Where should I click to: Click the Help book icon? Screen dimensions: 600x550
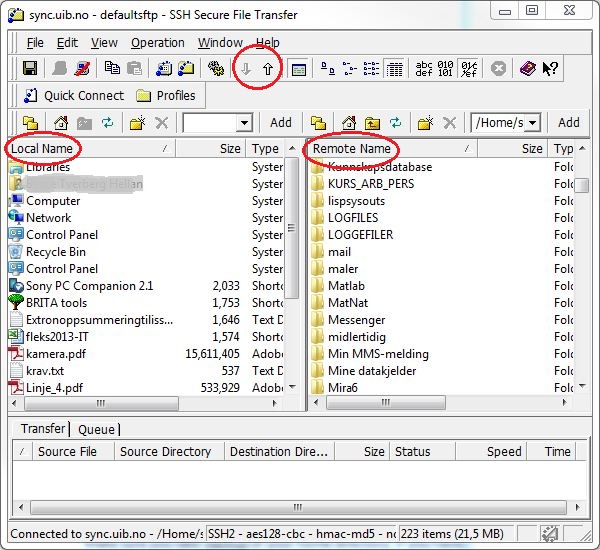527,69
